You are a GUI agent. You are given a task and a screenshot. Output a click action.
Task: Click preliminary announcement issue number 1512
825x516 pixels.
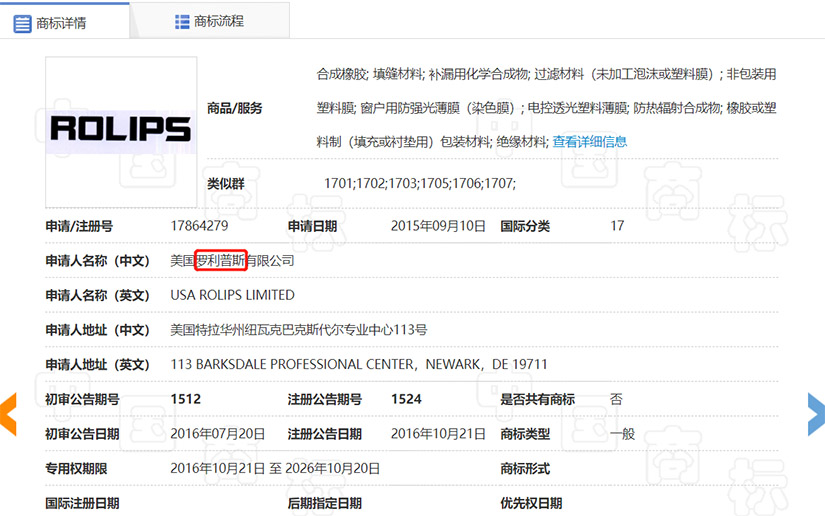click(186, 399)
